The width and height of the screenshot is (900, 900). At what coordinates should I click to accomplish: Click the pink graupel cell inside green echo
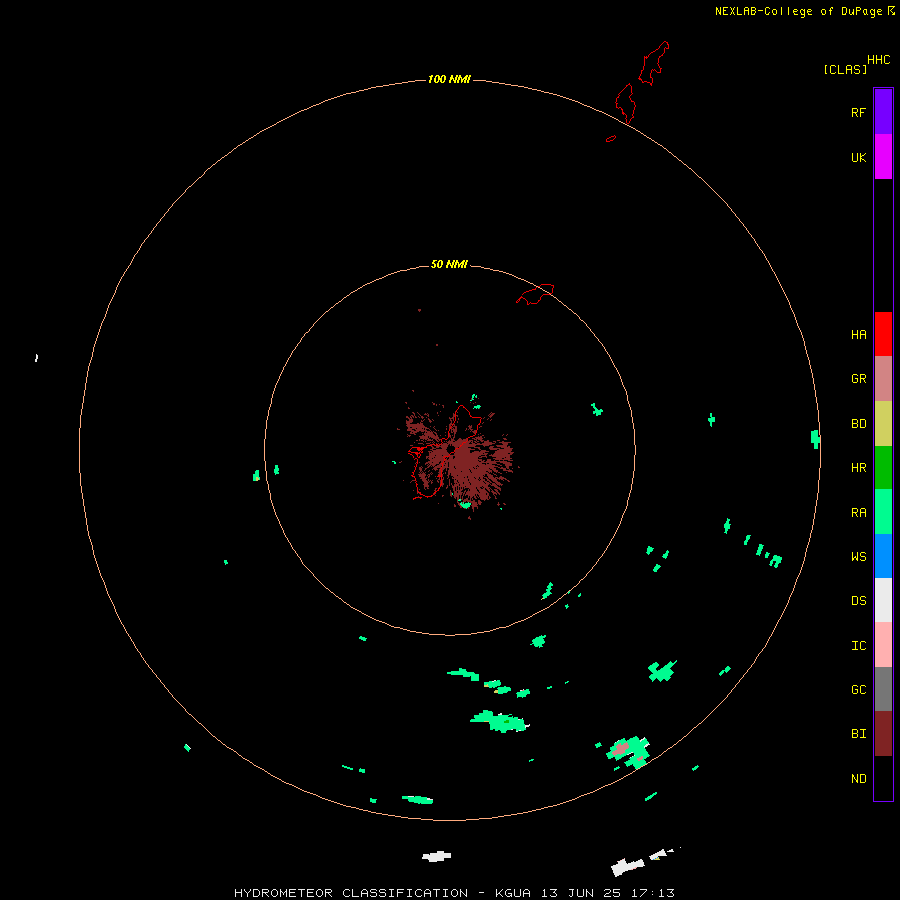(620, 748)
